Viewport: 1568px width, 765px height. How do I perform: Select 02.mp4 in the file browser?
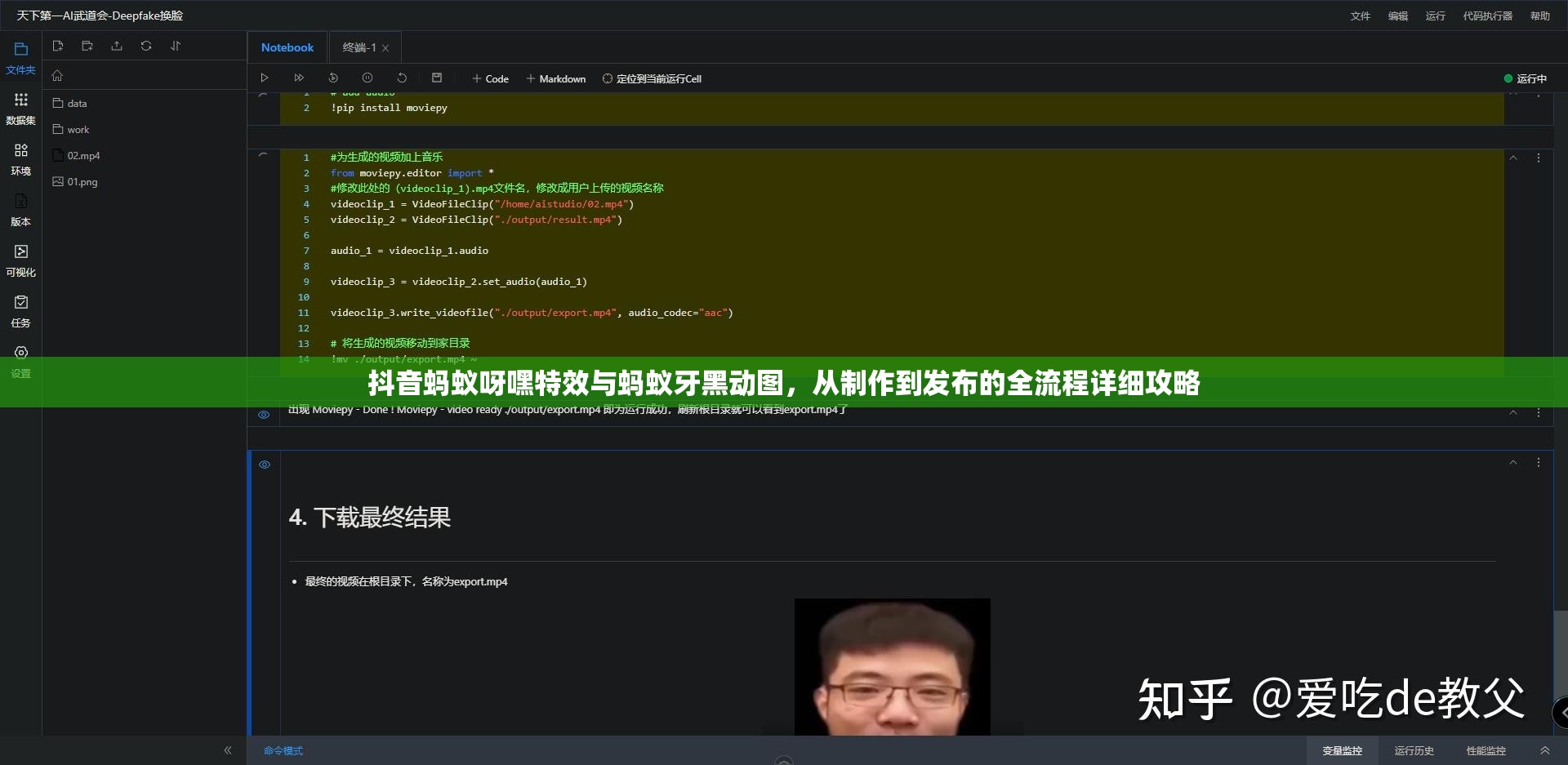point(83,155)
